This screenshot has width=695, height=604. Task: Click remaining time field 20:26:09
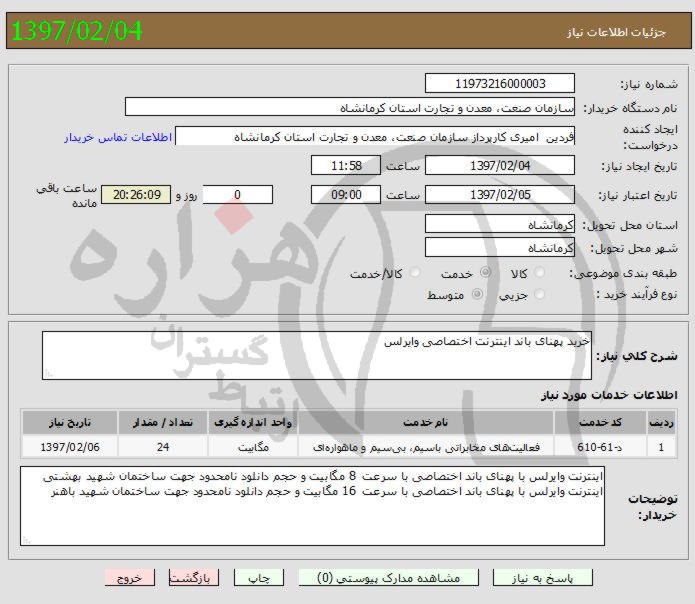click(136, 195)
